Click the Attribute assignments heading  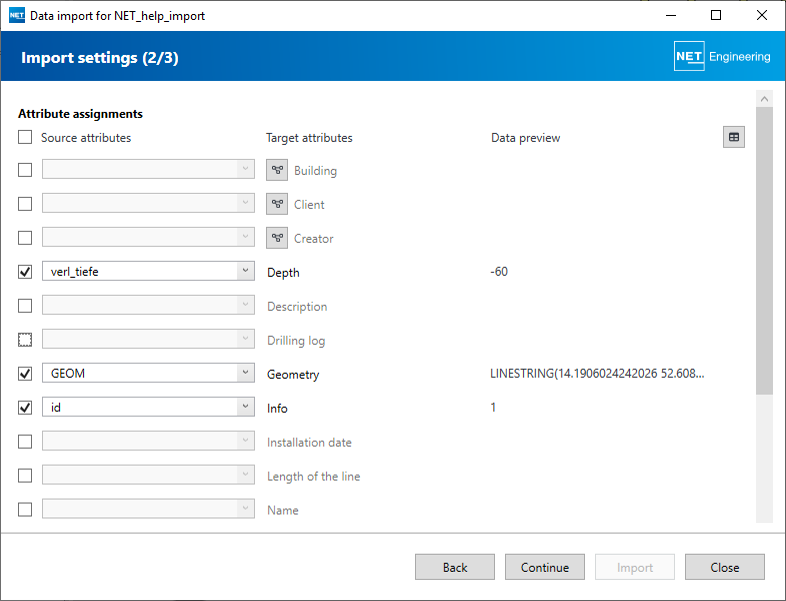[x=80, y=114]
